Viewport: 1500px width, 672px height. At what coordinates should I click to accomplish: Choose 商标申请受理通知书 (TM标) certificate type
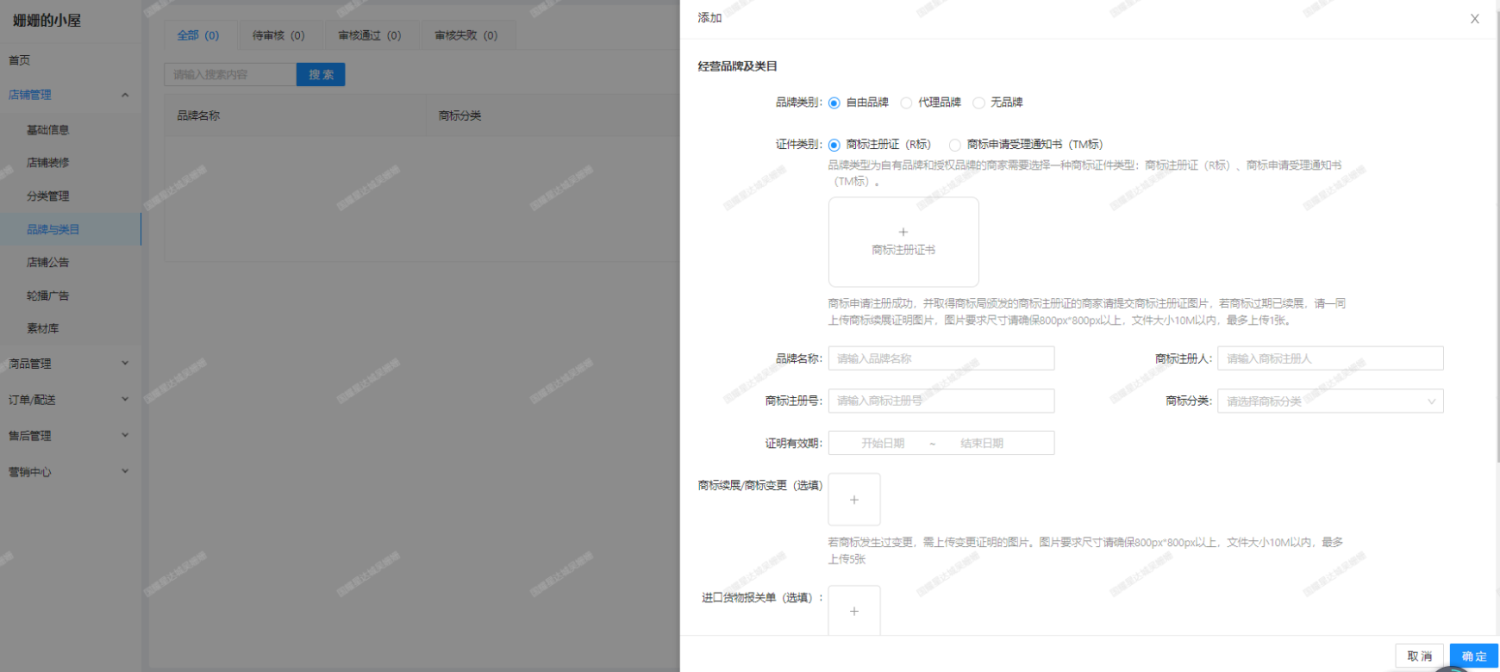(x=955, y=144)
